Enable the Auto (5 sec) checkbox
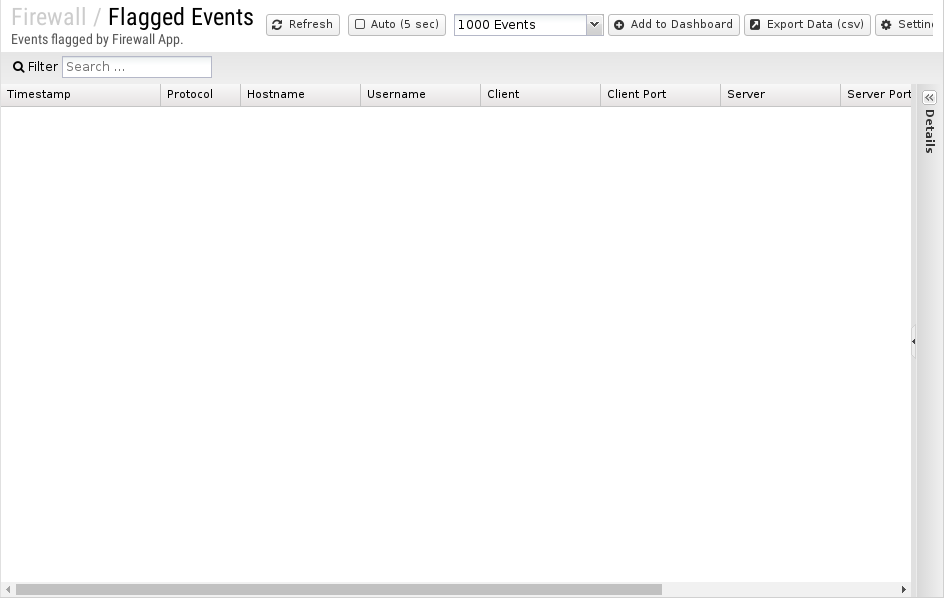The height and width of the screenshot is (598, 944). tap(360, 24)
